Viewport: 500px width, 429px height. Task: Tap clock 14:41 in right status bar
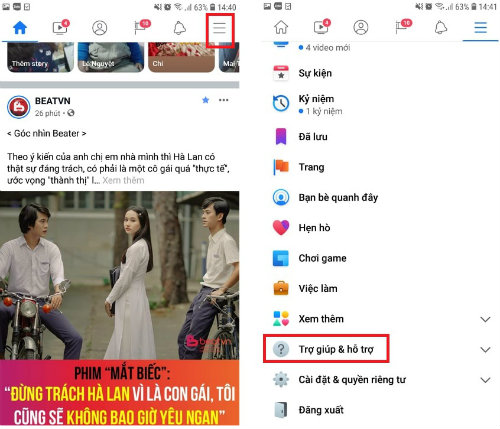click(488, 7)
